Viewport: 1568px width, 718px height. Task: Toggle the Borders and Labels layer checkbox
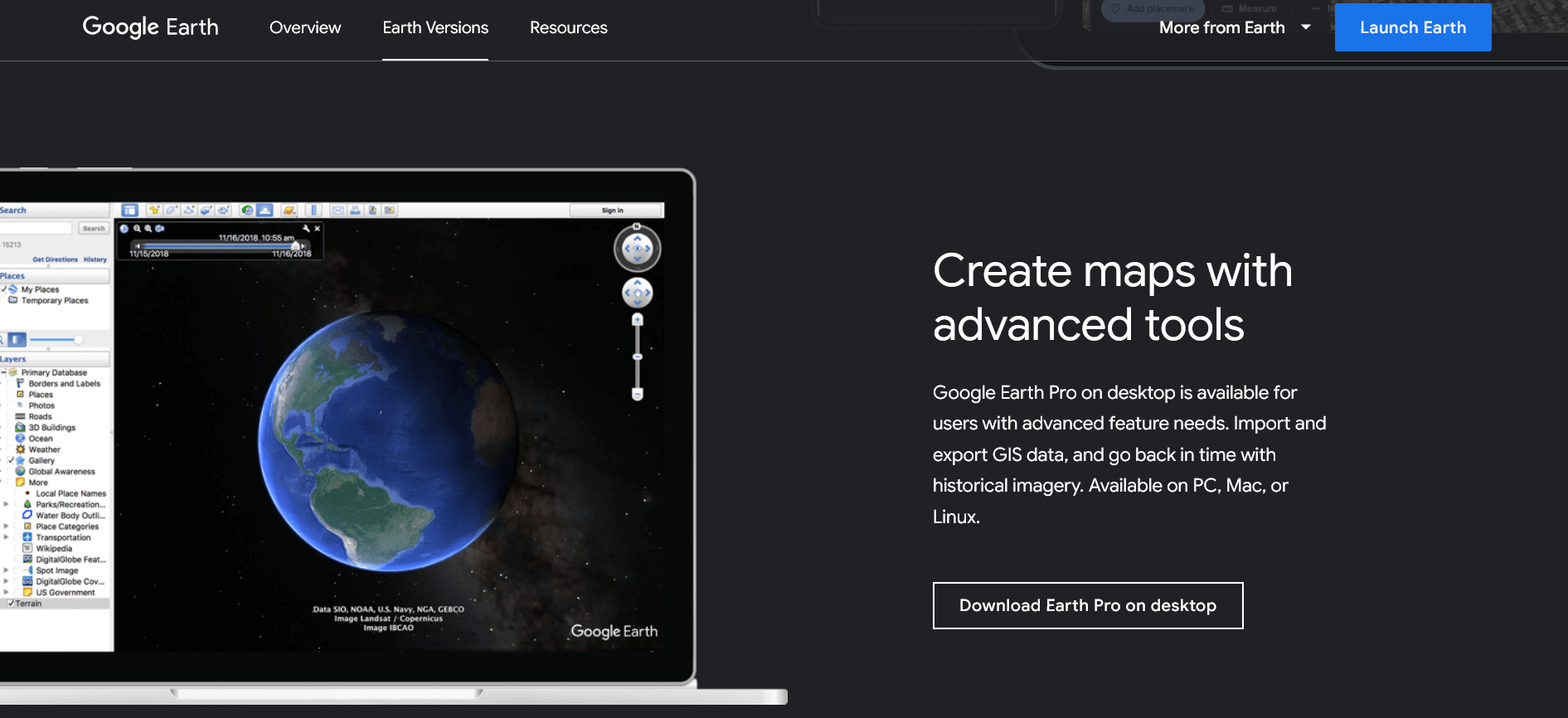point(10,383)
